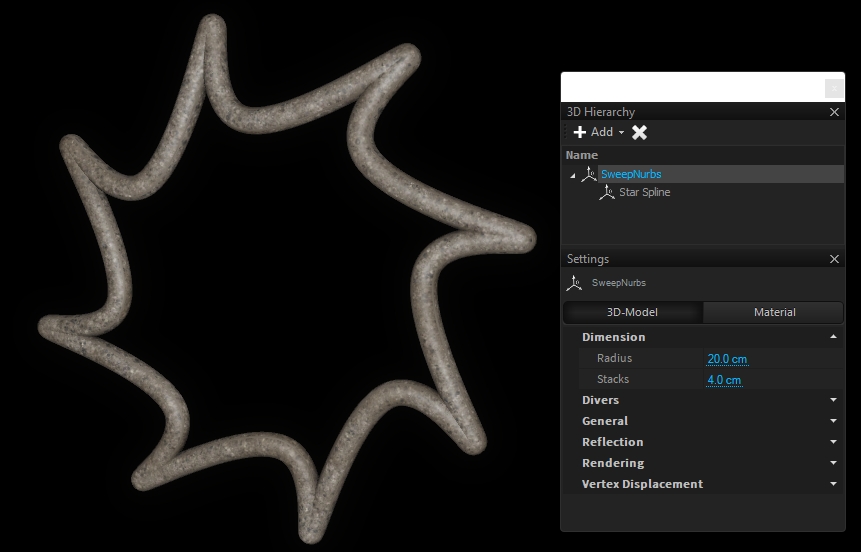
Task: Click the Radius value 20.0 cm
Action: [727, 359]
